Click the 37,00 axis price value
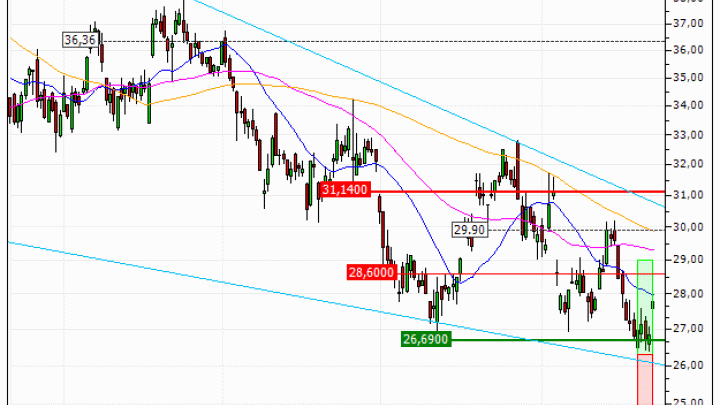This screenshot has width=720, height=405. tap(688, 23)
